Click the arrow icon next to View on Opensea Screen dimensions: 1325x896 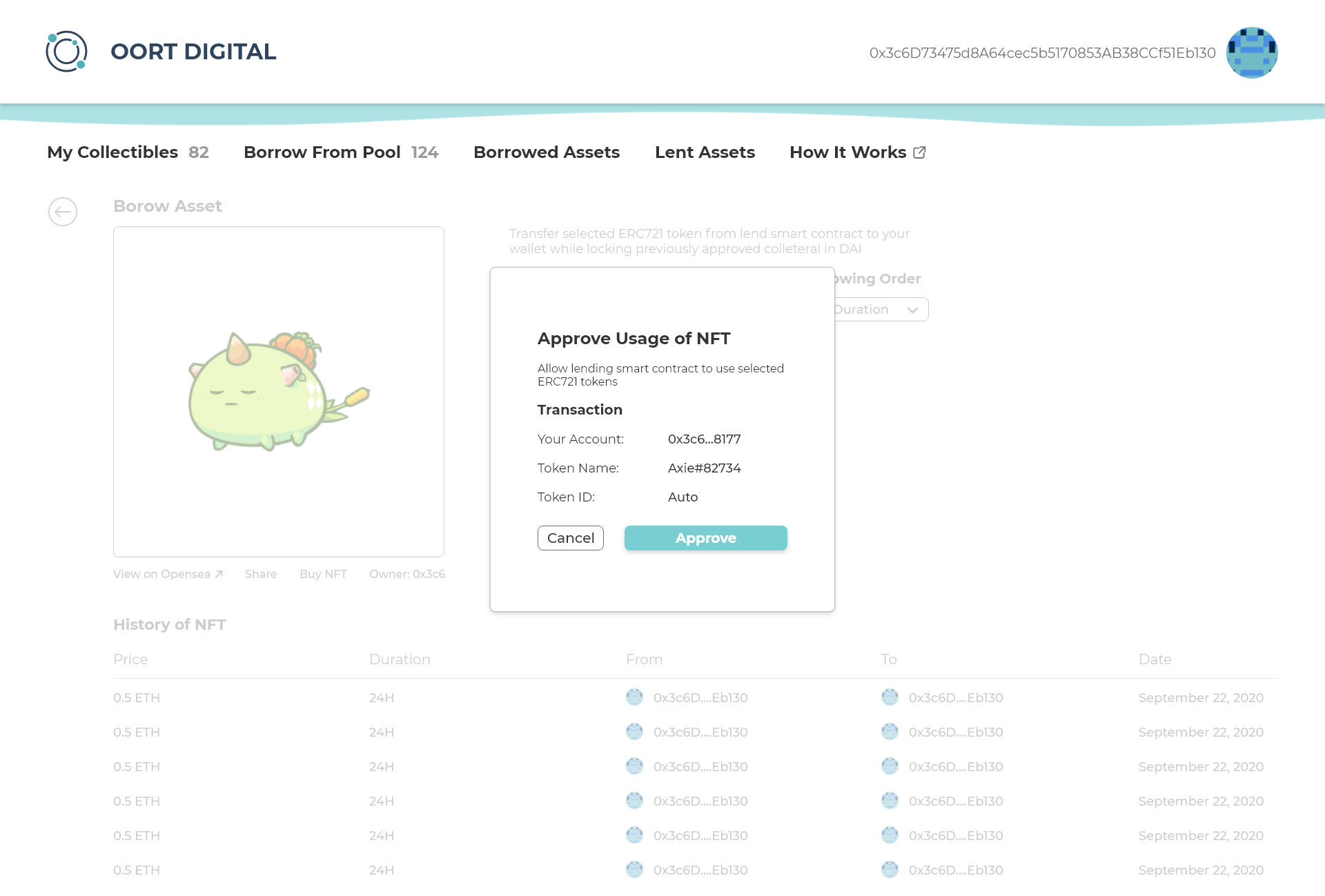pyautogui.click(x=219, y=574)
